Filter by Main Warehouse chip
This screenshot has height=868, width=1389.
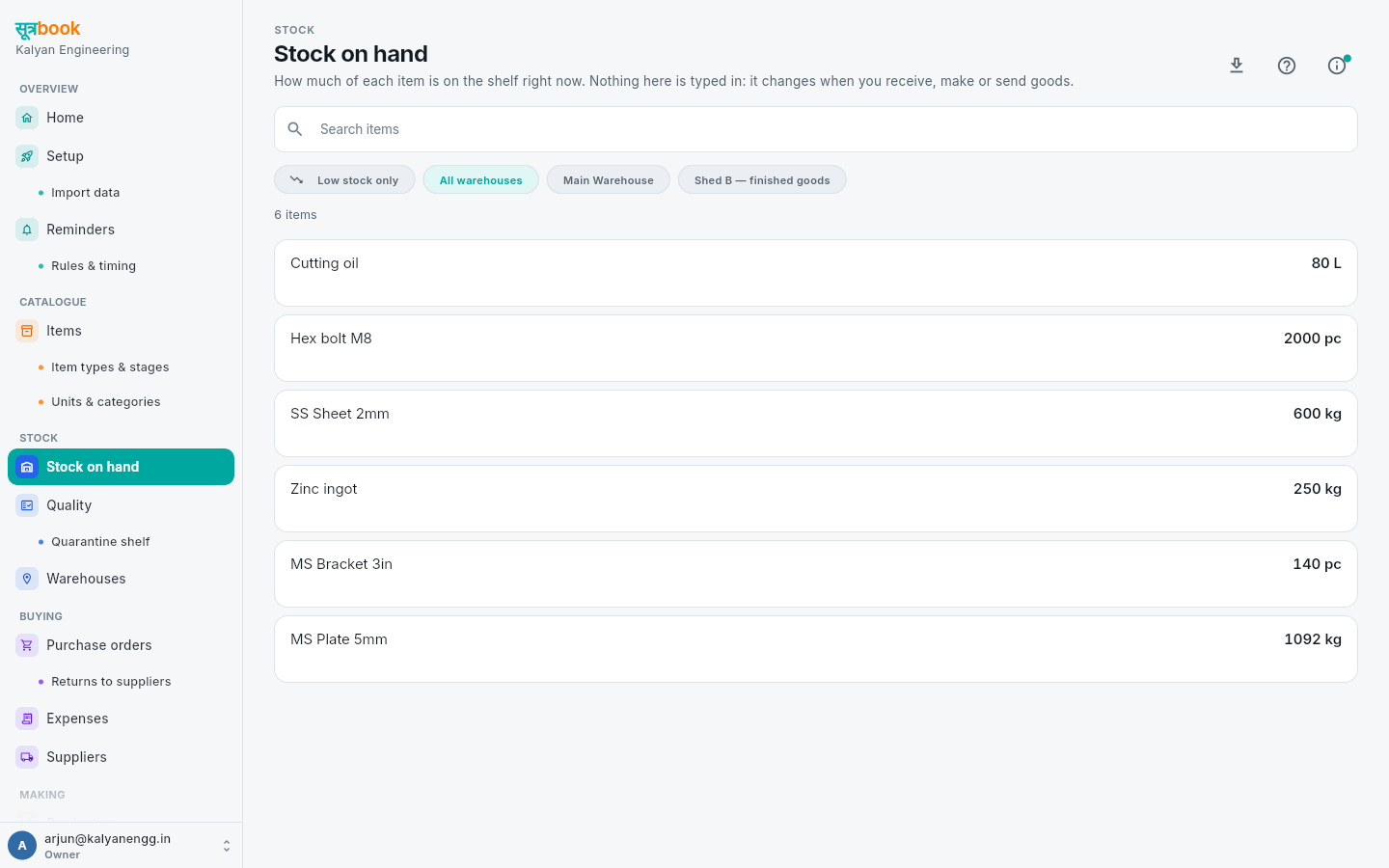click(x=609, y=180)
